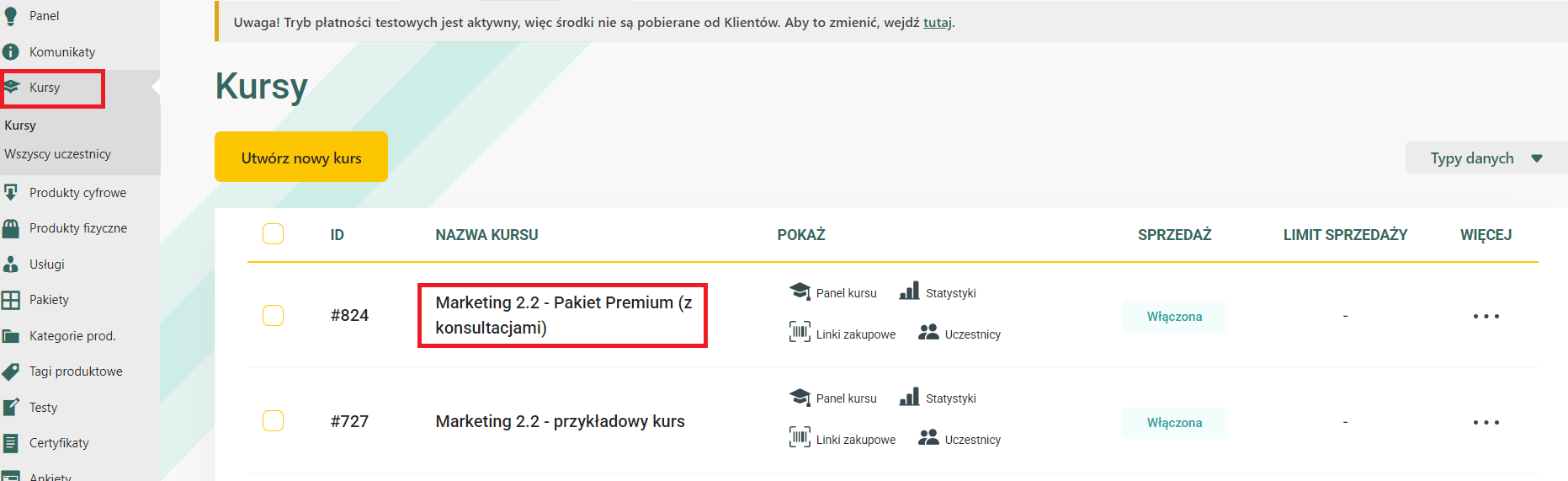The image size is (1568, 481).
Task: Open more options for course #824
Action: click(1486, 317)
